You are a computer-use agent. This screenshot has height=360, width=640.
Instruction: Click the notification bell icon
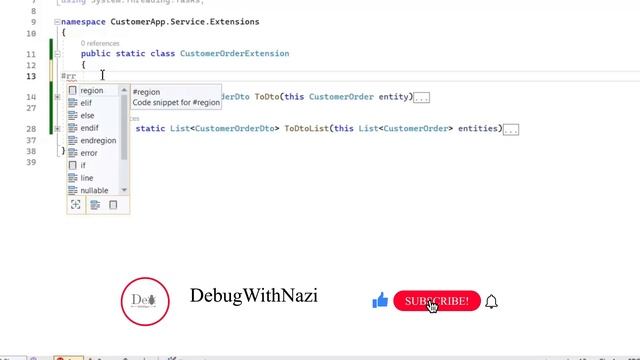491,302
